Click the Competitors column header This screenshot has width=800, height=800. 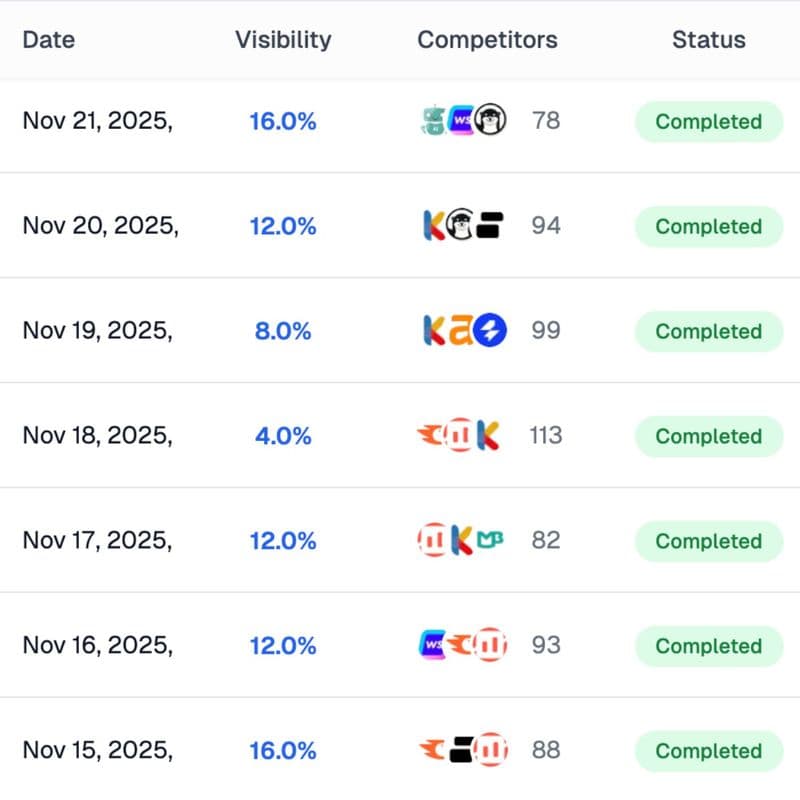[x=487, y=40]
